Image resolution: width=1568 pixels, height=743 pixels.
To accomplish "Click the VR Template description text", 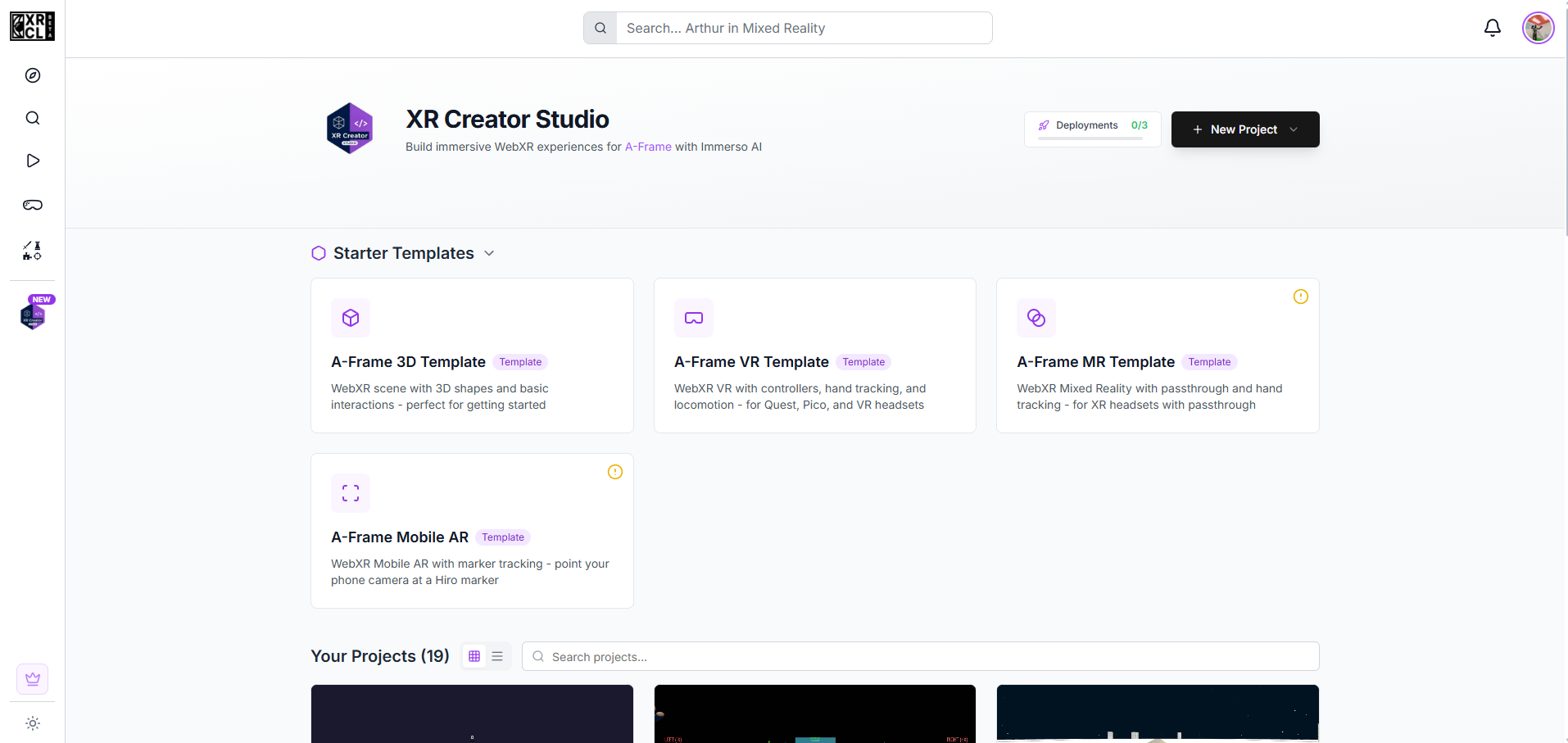I will tap(800, 396).
